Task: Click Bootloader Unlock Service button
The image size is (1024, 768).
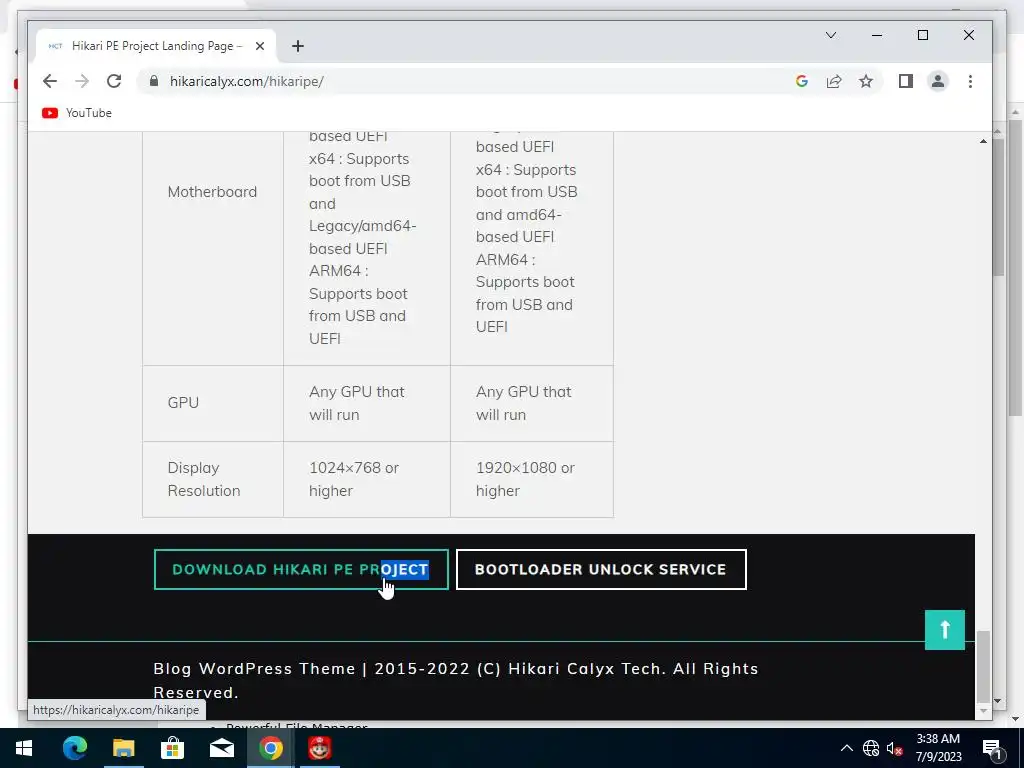Action: (x=601, y=569)
